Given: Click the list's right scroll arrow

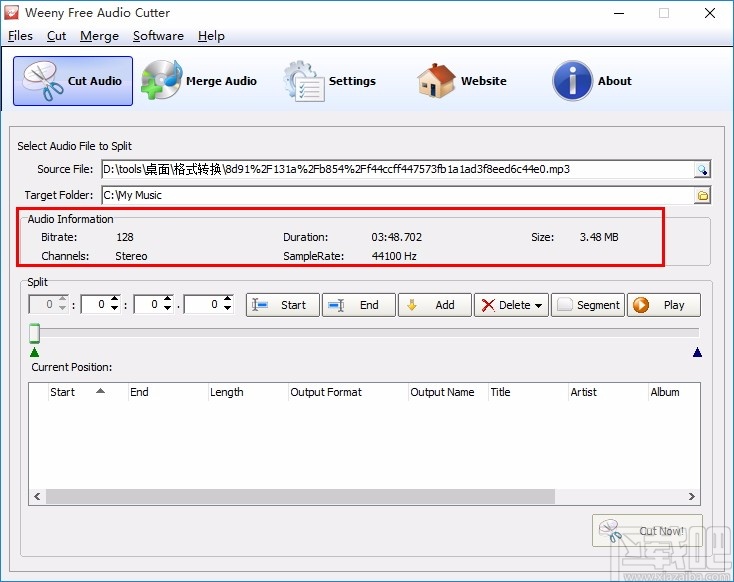Looking at the screenshot, I should coord(692,496).
